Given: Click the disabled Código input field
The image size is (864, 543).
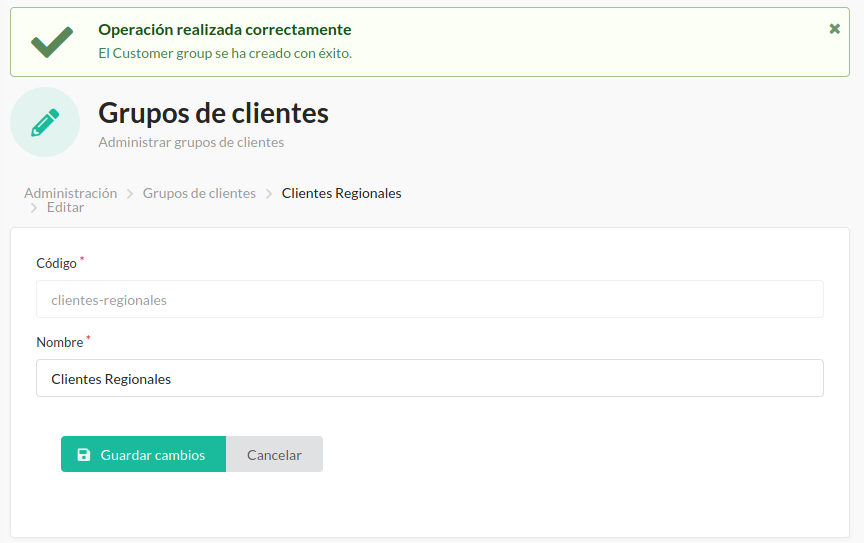Looking at the screenshot, I should click(x=430, y=299).
